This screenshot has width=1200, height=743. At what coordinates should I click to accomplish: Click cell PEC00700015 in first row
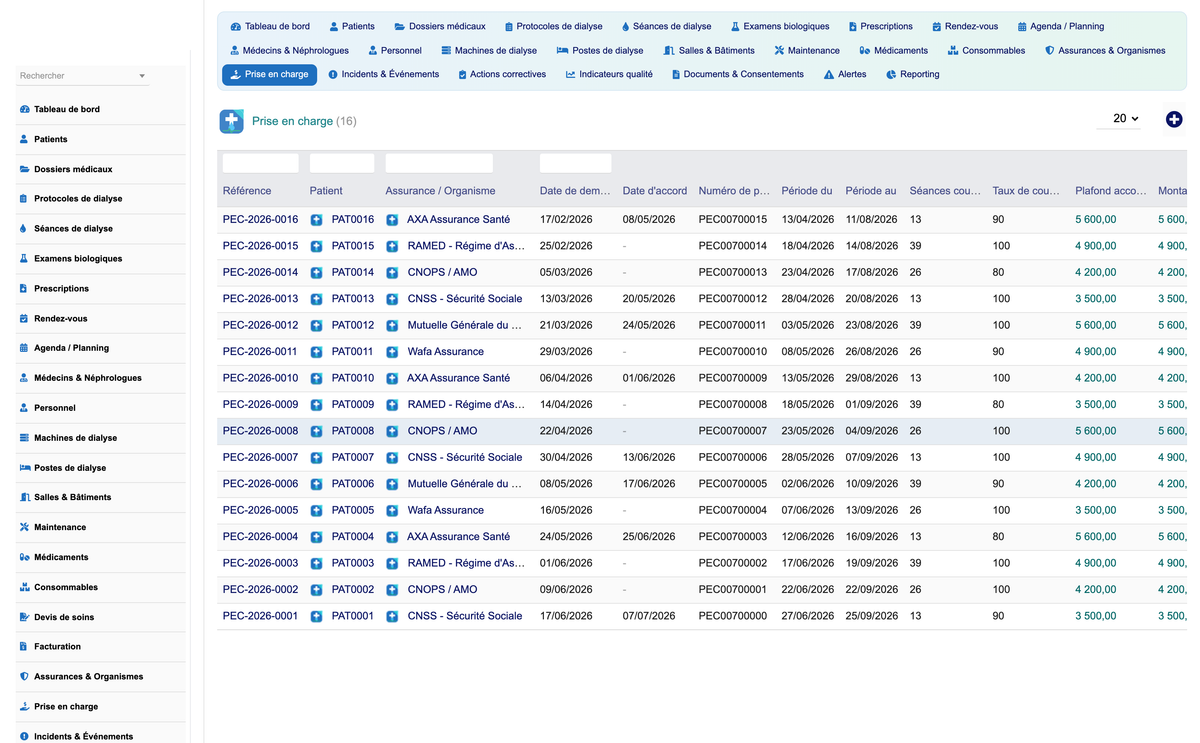pyautogui.click(x=733, y=220)
